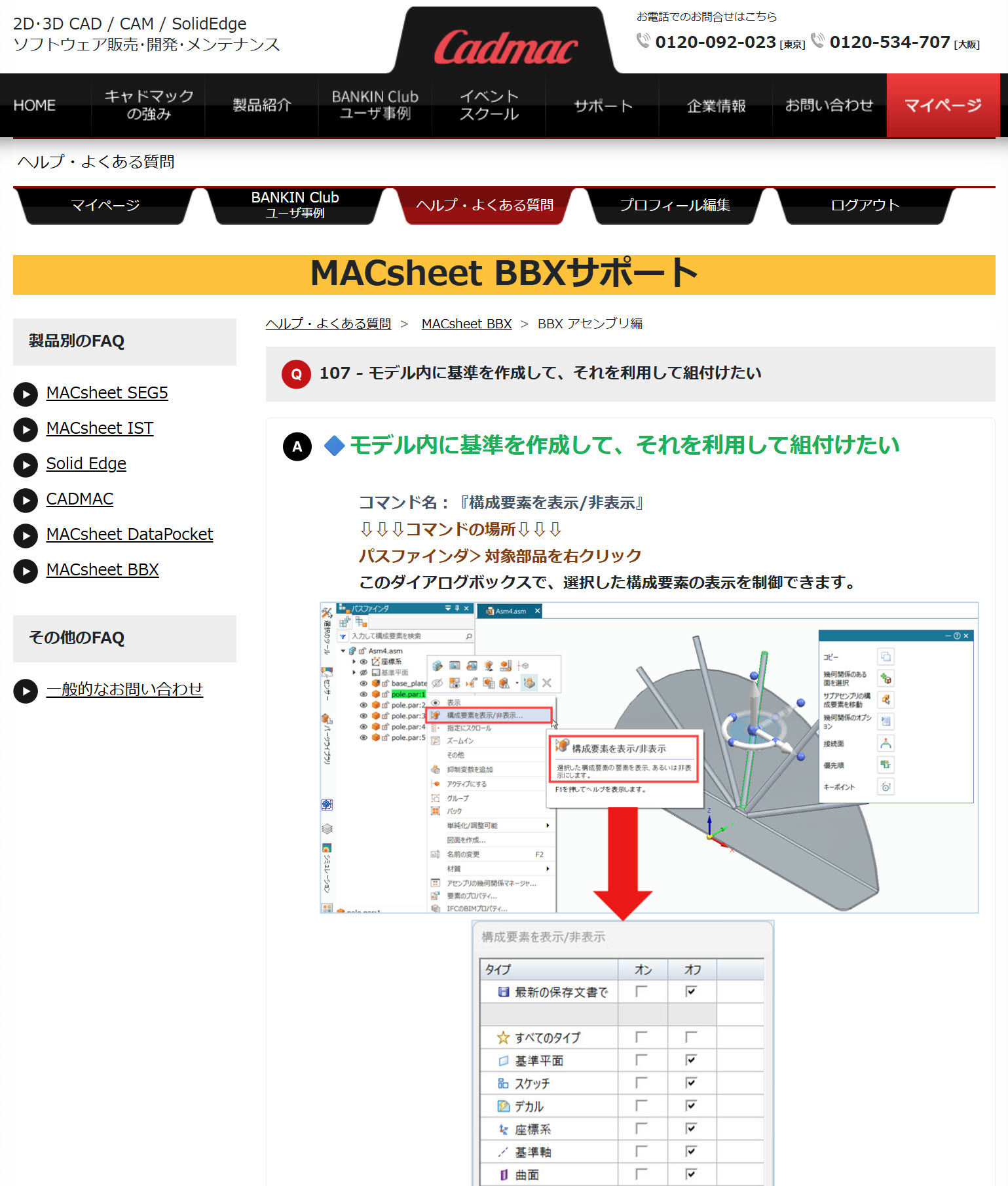The height and width of the screenshot is (1186, 1008).
Task: Open the 単純化/調整可能 submenu arrow
Action: pyautogui.click(x=548, y=826)
